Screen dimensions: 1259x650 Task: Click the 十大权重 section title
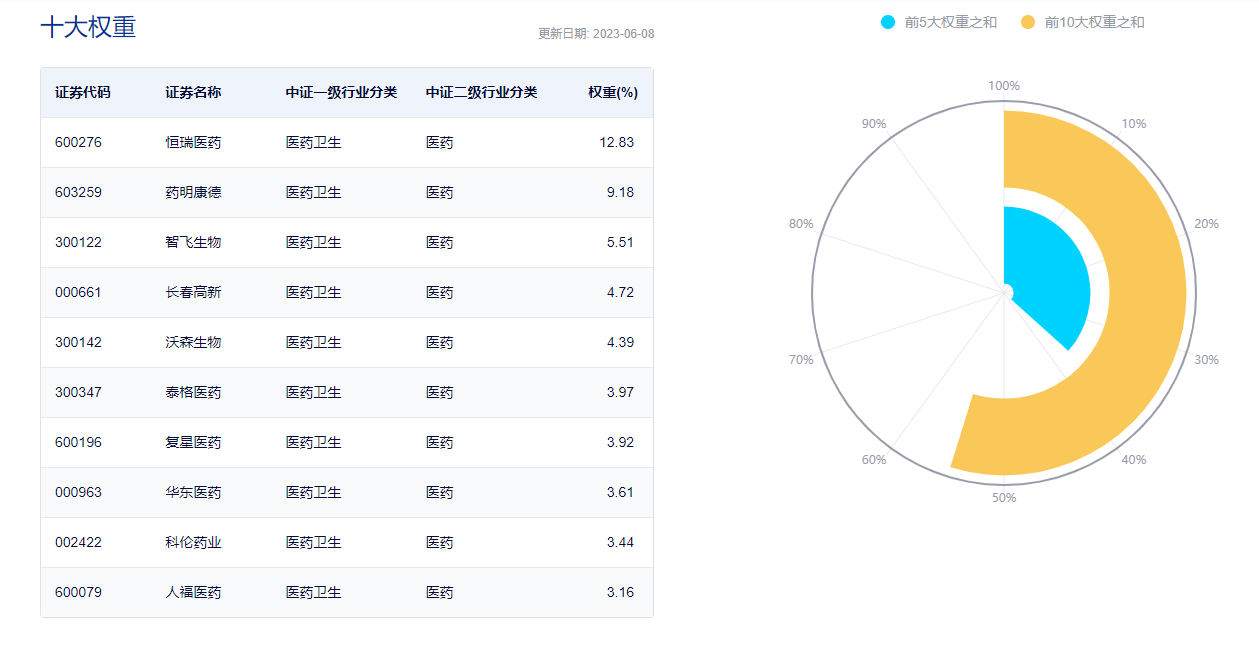[88, 27]
